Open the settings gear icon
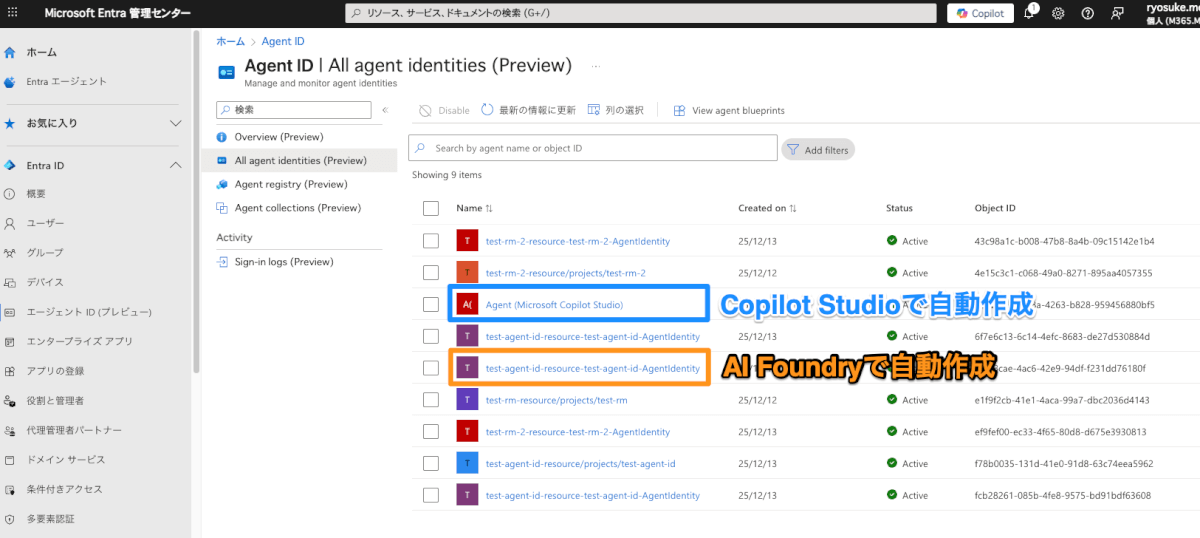1200x538 pixels. click(x=1058, y=13)
